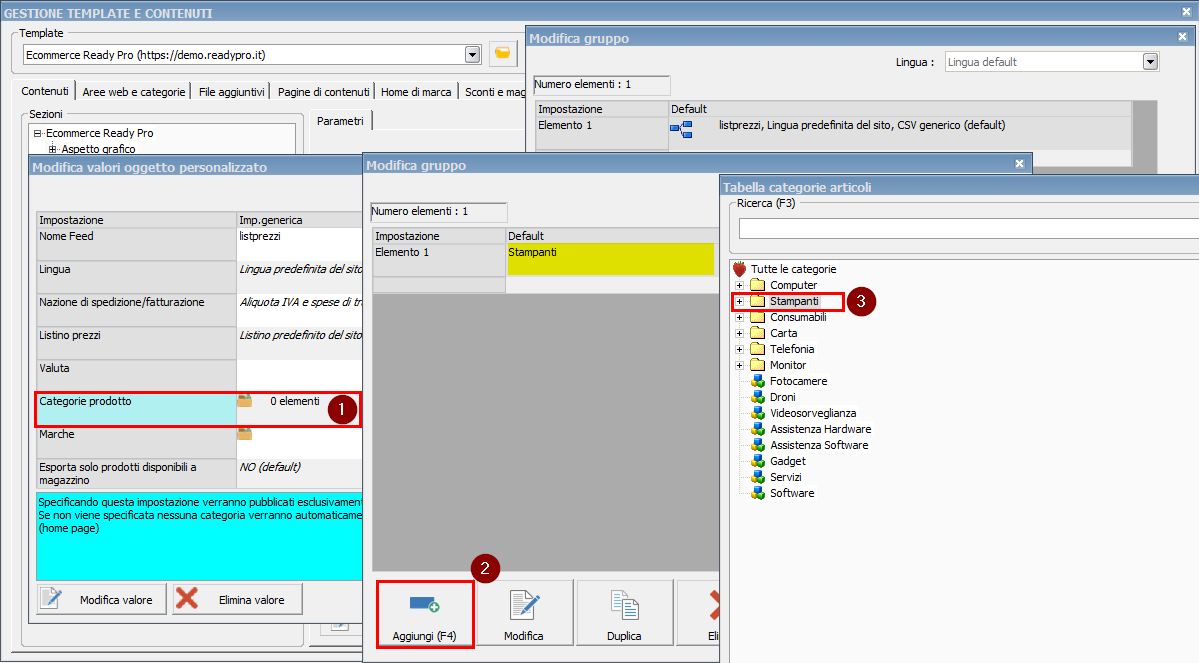Open the template folder icon button
Image resolution: width=1199 pixels, height=663 pixels.
click(502, 54)
